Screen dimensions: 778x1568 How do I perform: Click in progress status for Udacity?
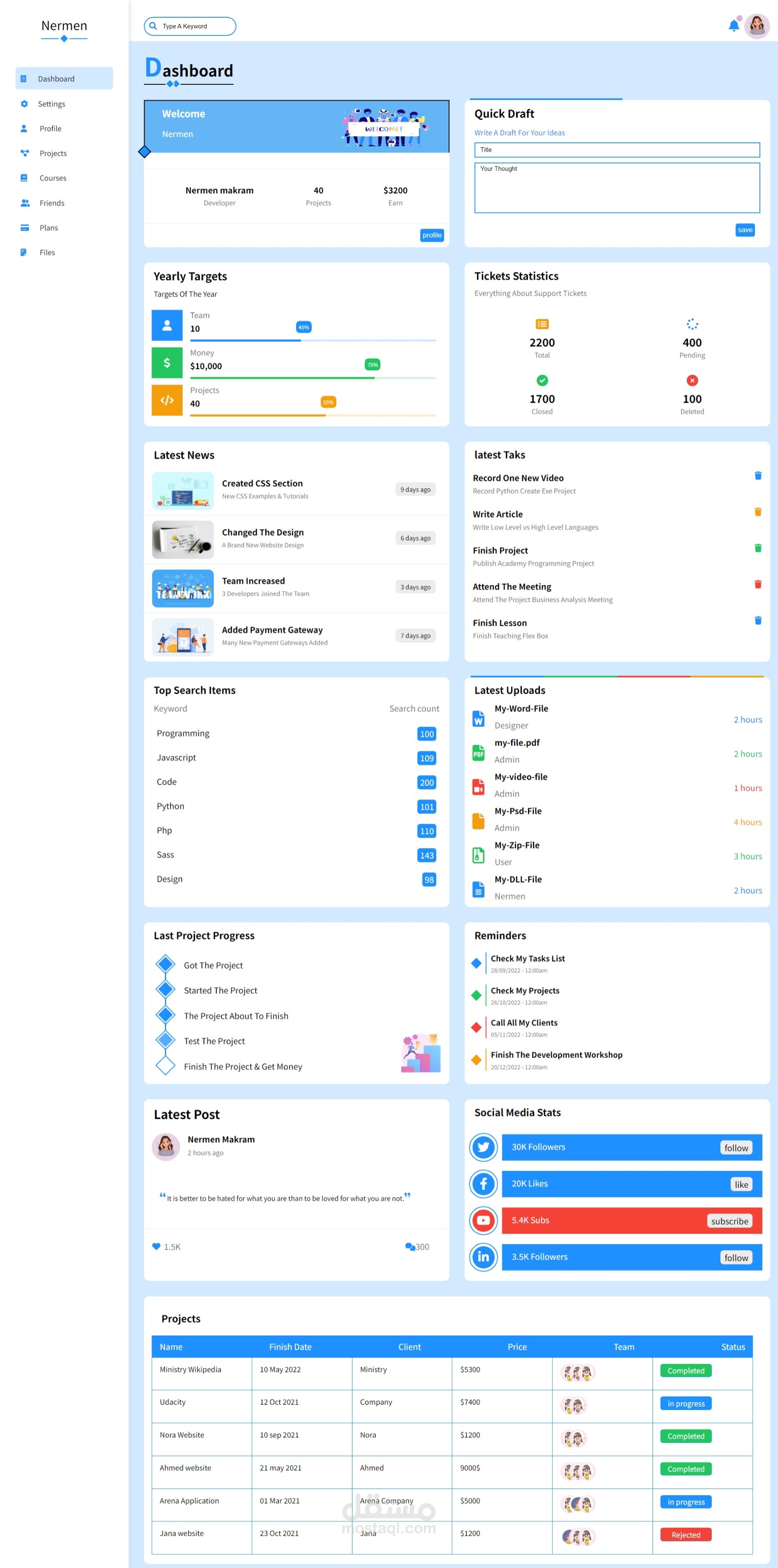click(x=685, y=1403)
